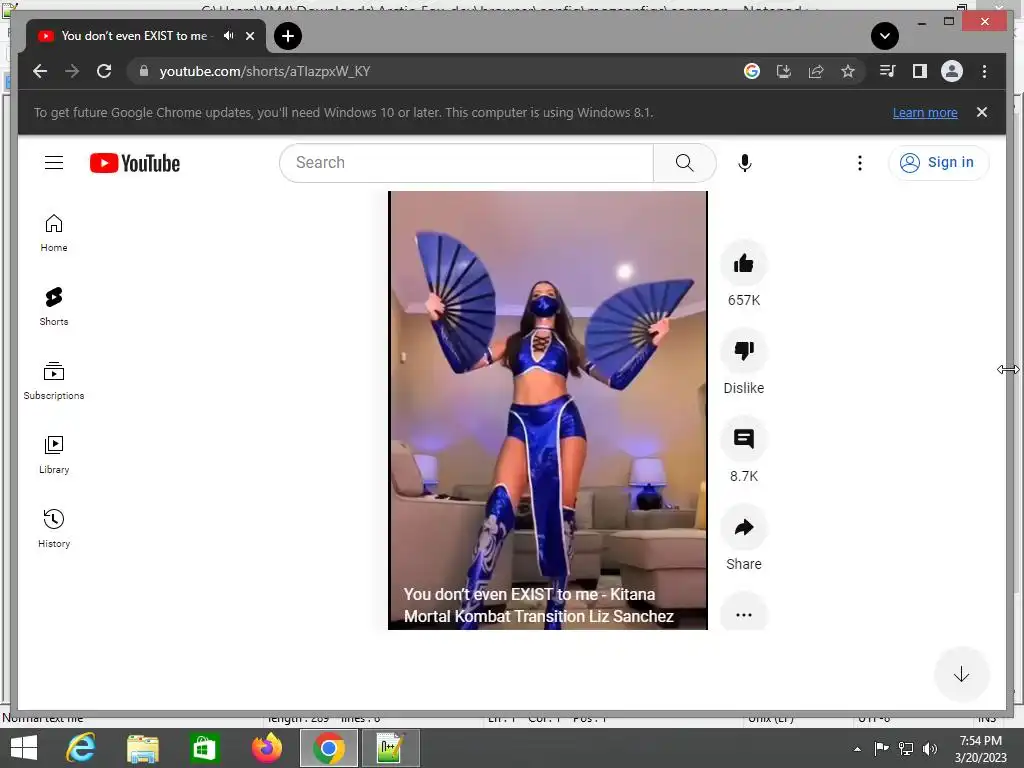Click the address bar URL
This screenshot has height=768, width=1024.
[264, 71]
